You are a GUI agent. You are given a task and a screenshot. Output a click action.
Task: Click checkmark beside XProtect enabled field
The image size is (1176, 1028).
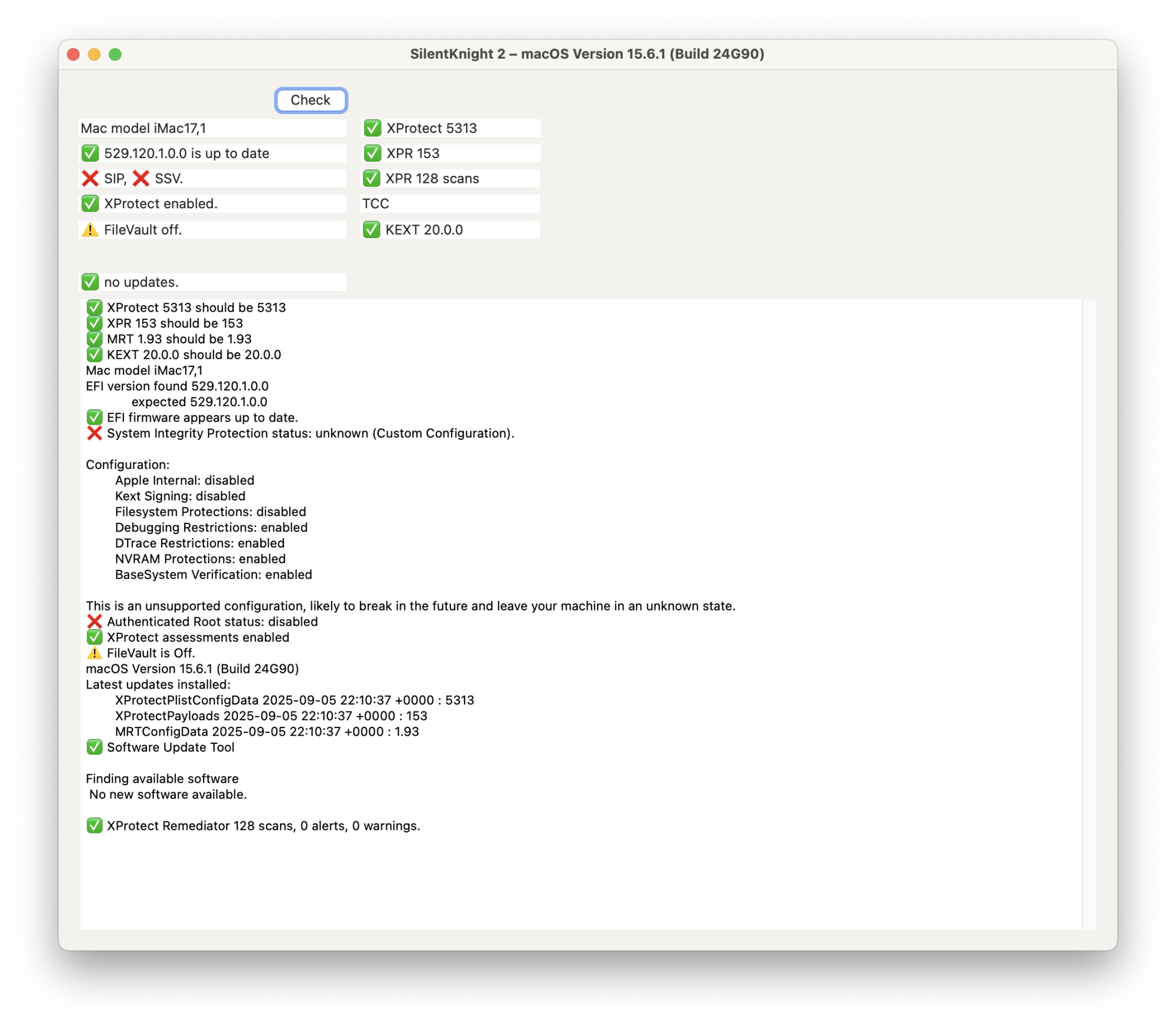90,203
